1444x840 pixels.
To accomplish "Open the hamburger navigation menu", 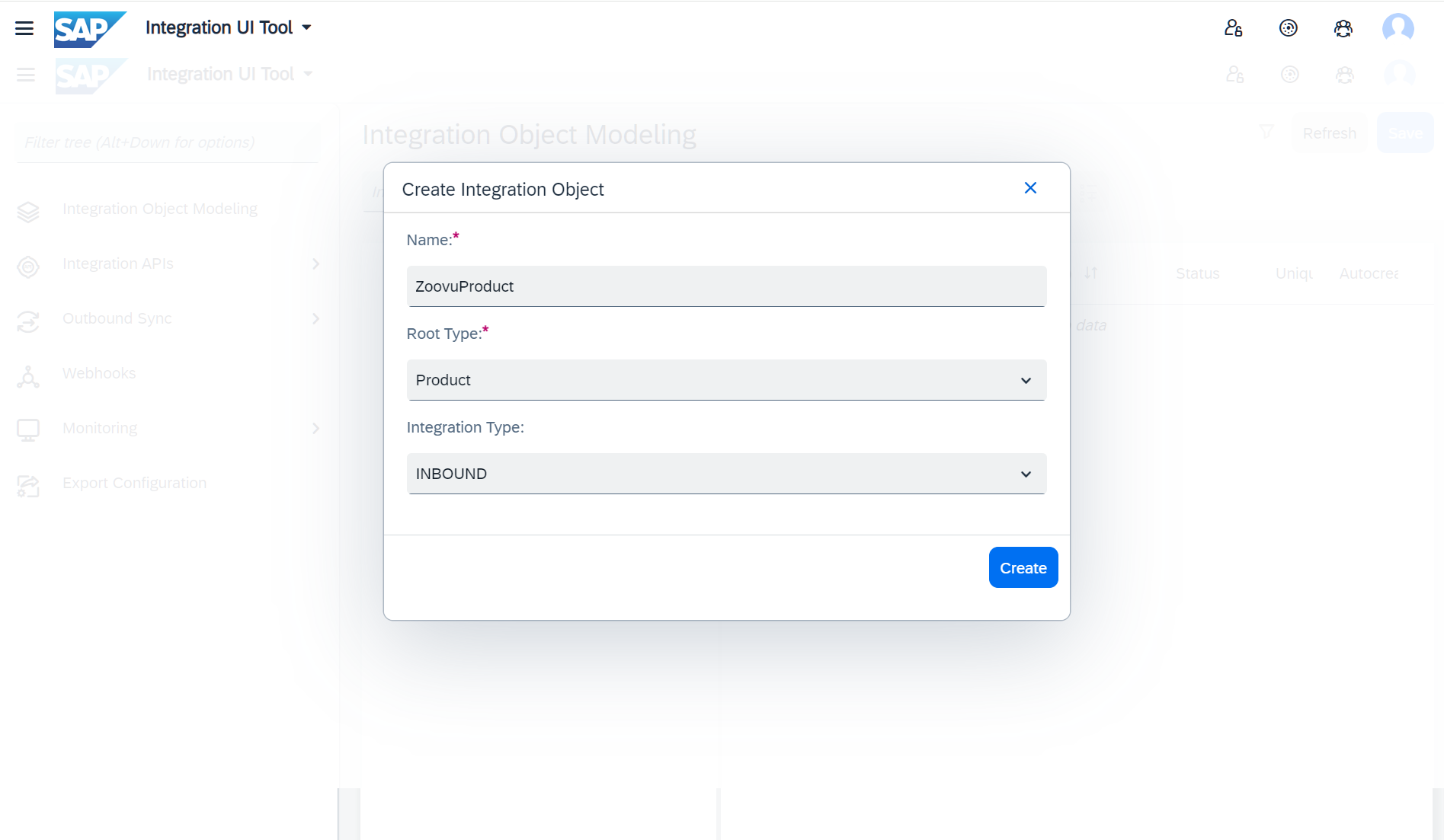I will point(25,27).
